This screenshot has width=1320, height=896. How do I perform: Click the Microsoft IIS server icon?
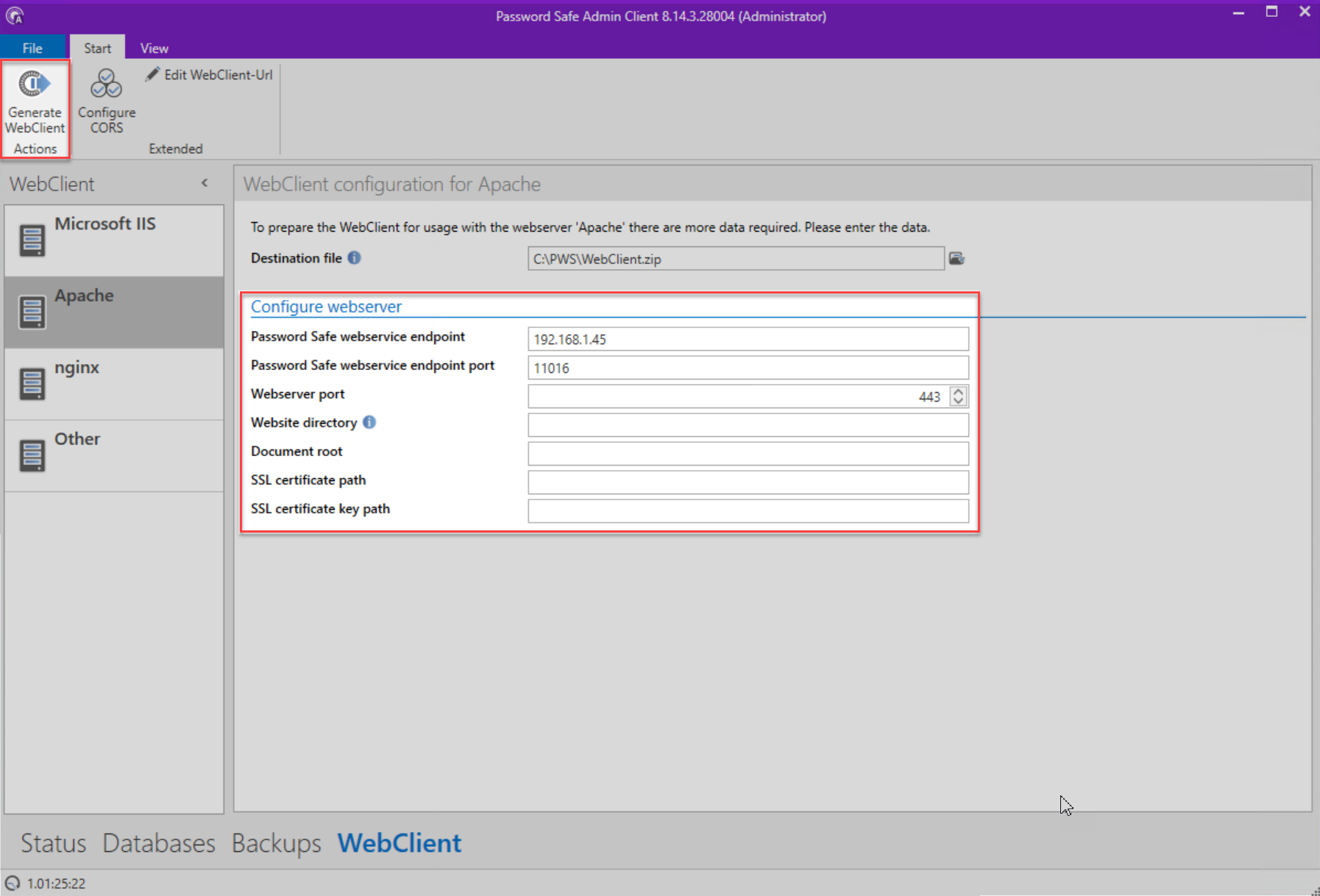32,241
